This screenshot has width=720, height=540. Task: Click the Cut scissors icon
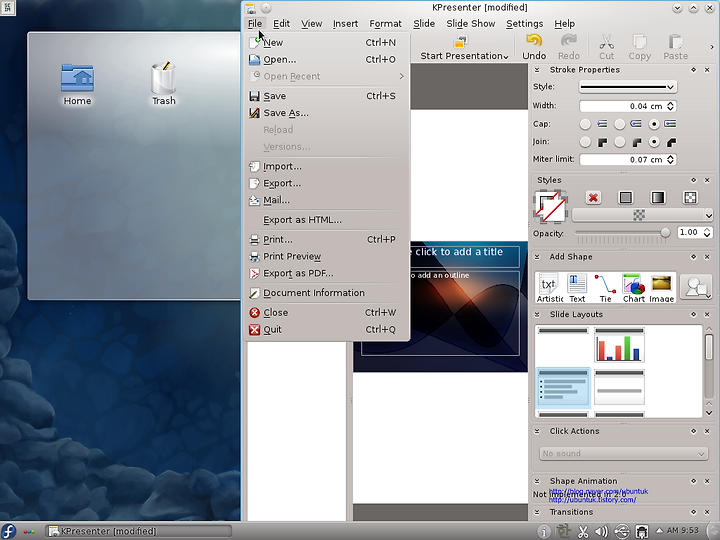(x=606, y=41)
